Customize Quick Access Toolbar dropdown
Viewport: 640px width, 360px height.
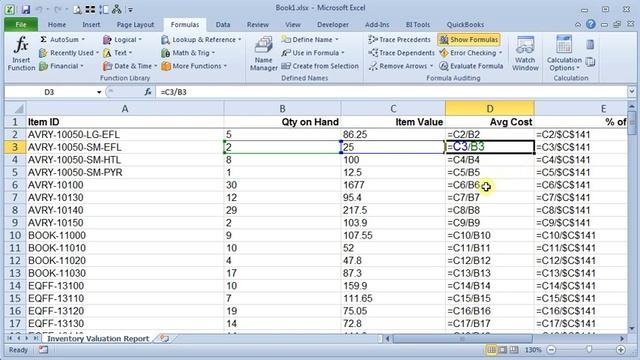[x=130, y=9]
